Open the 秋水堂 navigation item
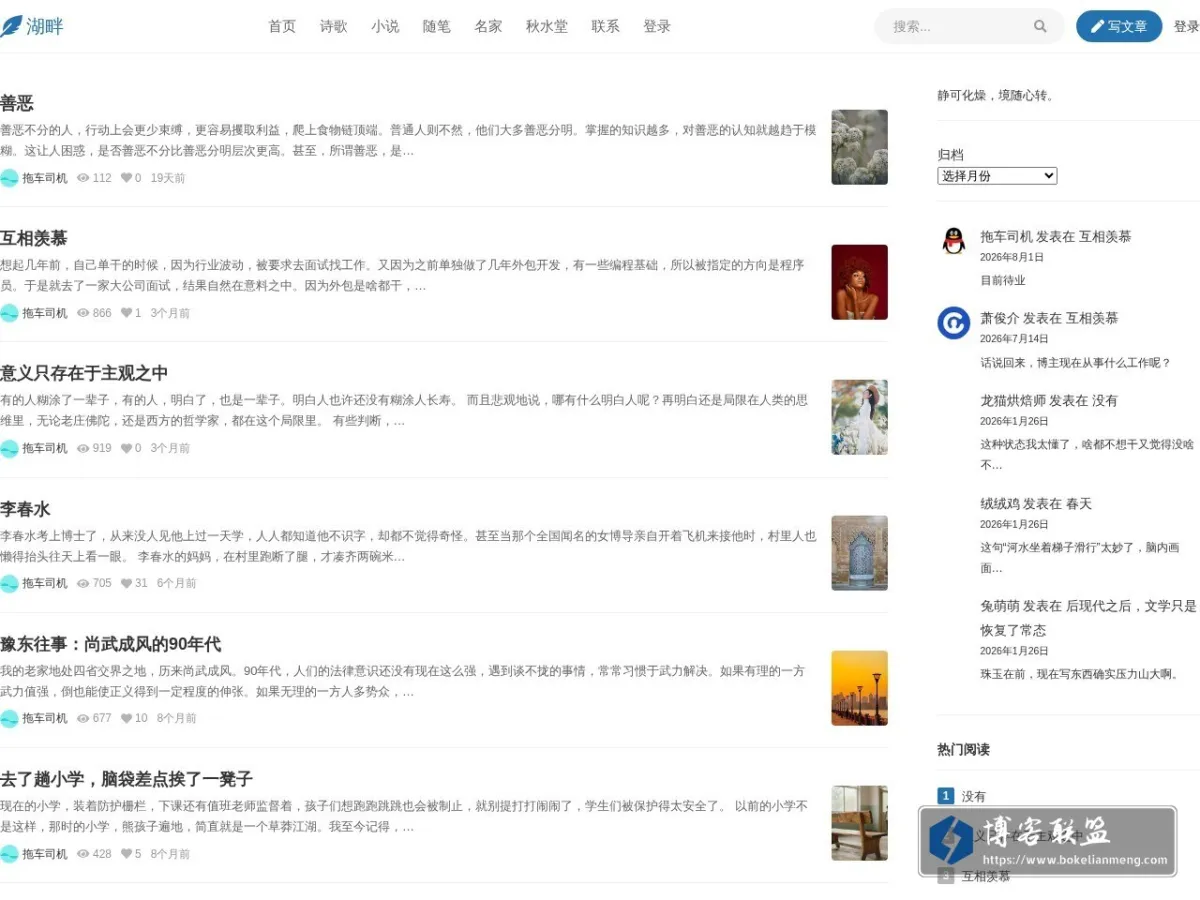Image resolution: width=1200 pixels, height=900 pixels. (547, 27)
